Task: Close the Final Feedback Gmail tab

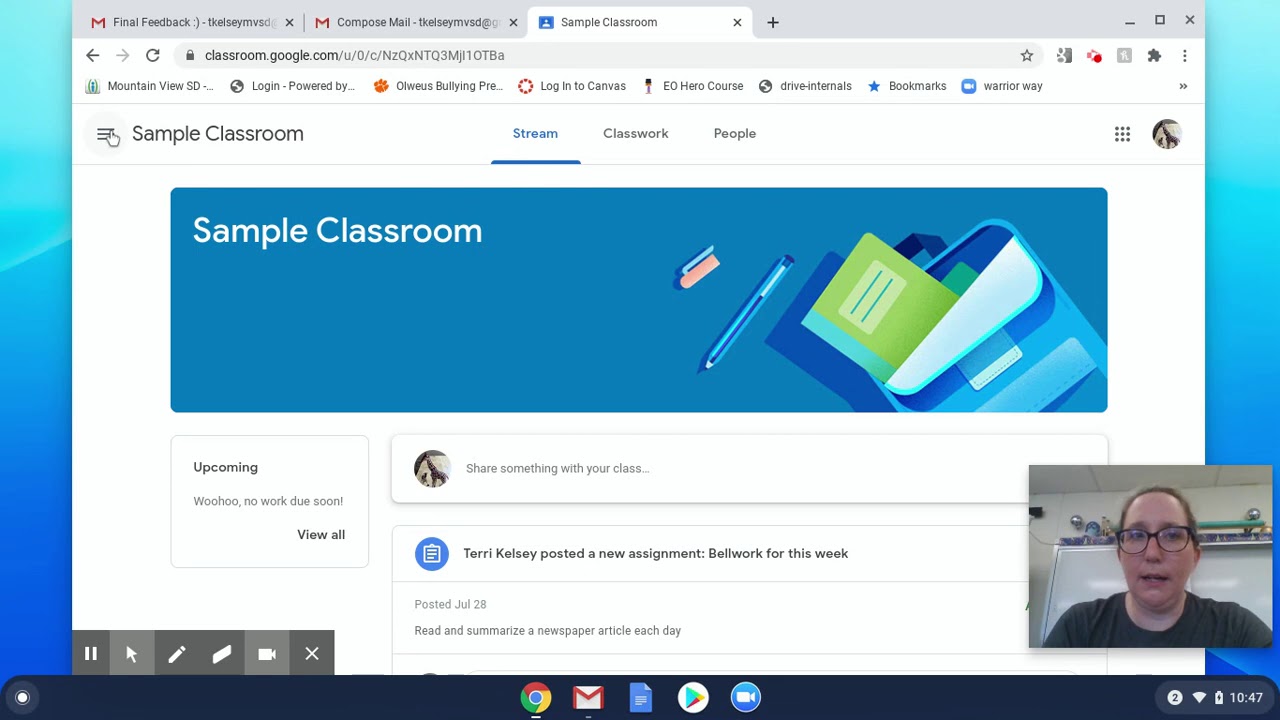Action: click(x=289, y=22)
